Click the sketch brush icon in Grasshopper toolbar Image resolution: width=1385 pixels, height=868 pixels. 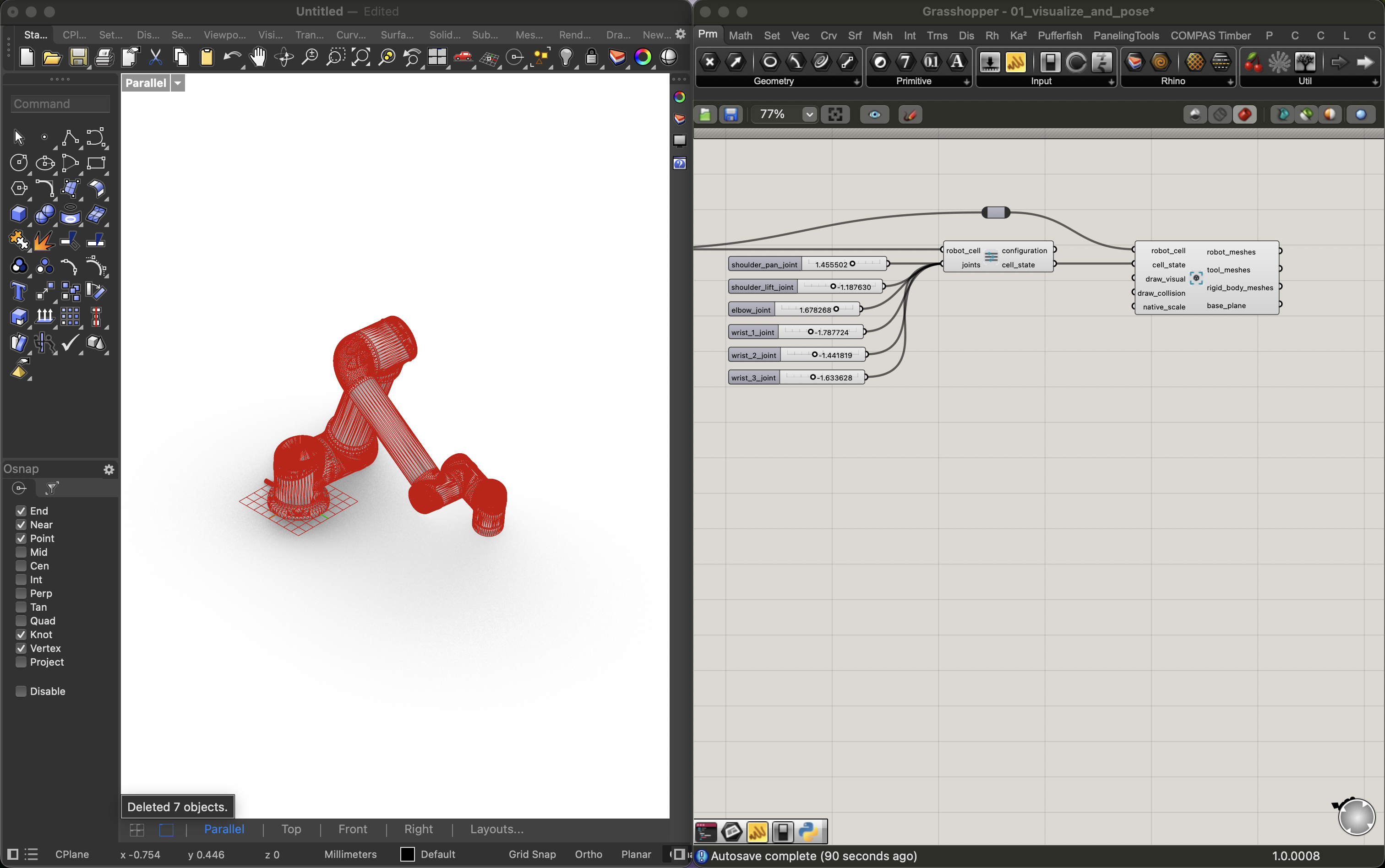[910, 115]
